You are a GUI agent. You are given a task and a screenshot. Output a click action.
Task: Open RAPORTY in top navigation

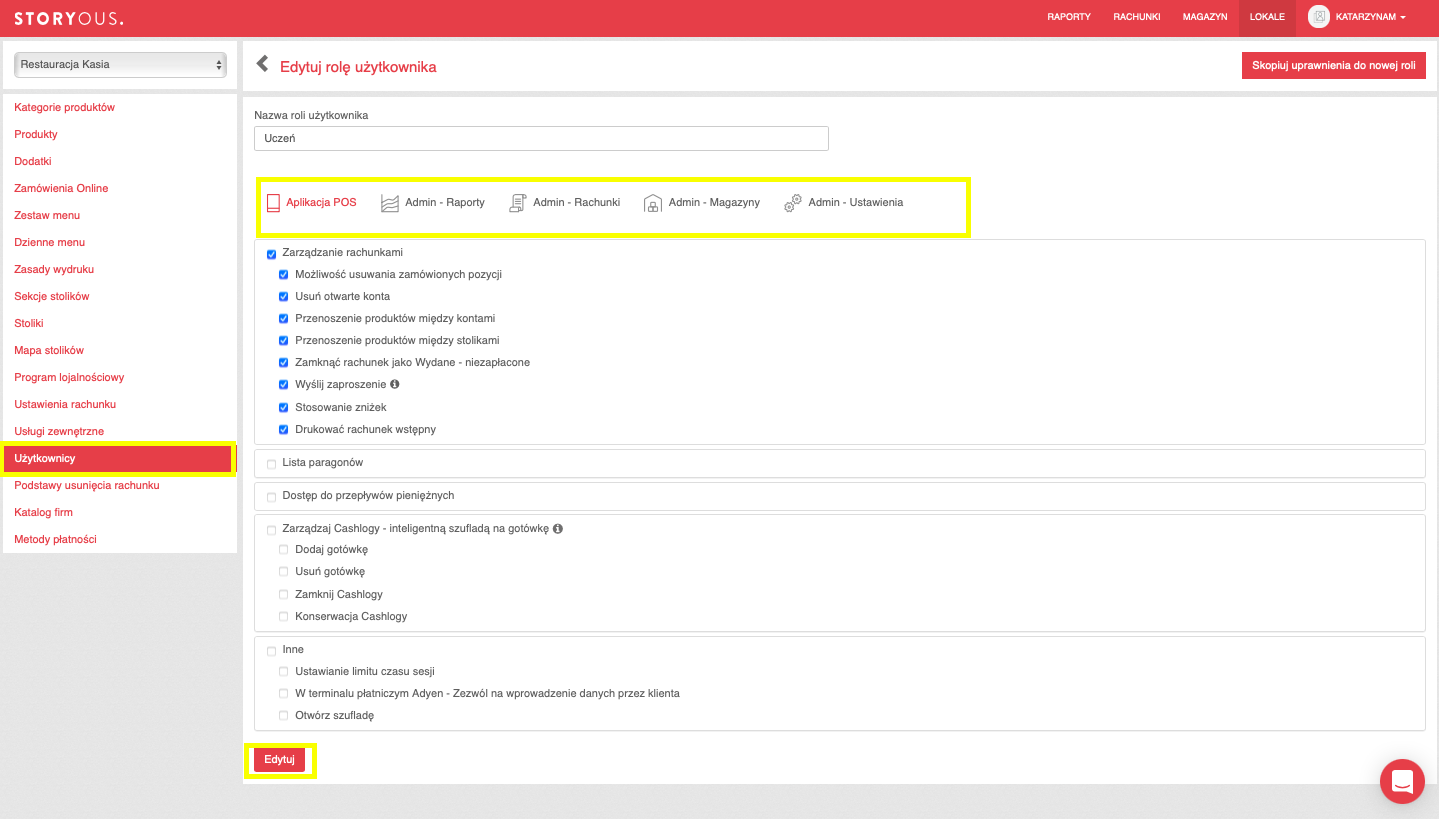coord(1069,17)
